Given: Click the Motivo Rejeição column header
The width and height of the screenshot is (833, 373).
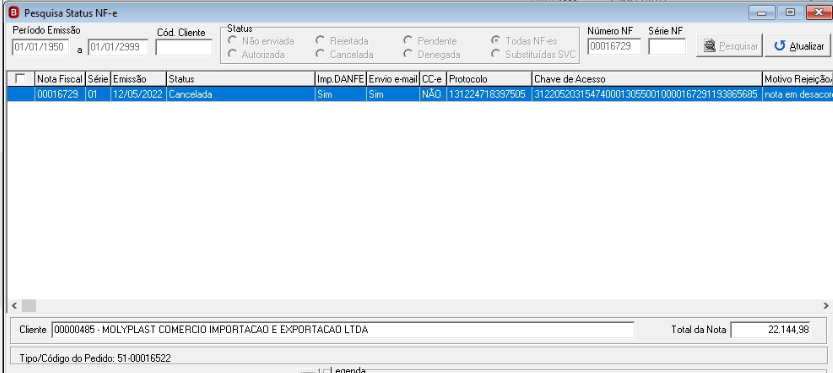Looking at the screenshot, I should 797,79.
